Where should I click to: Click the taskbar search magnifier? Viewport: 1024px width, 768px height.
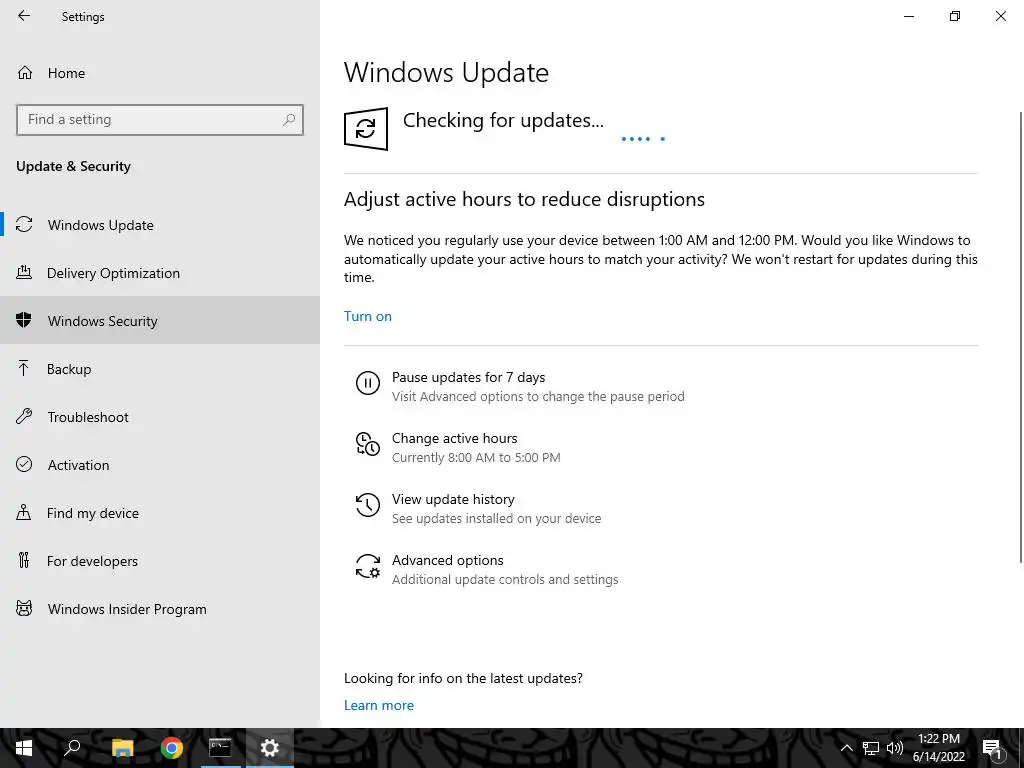pyautogui.click(x=72, y=747)
